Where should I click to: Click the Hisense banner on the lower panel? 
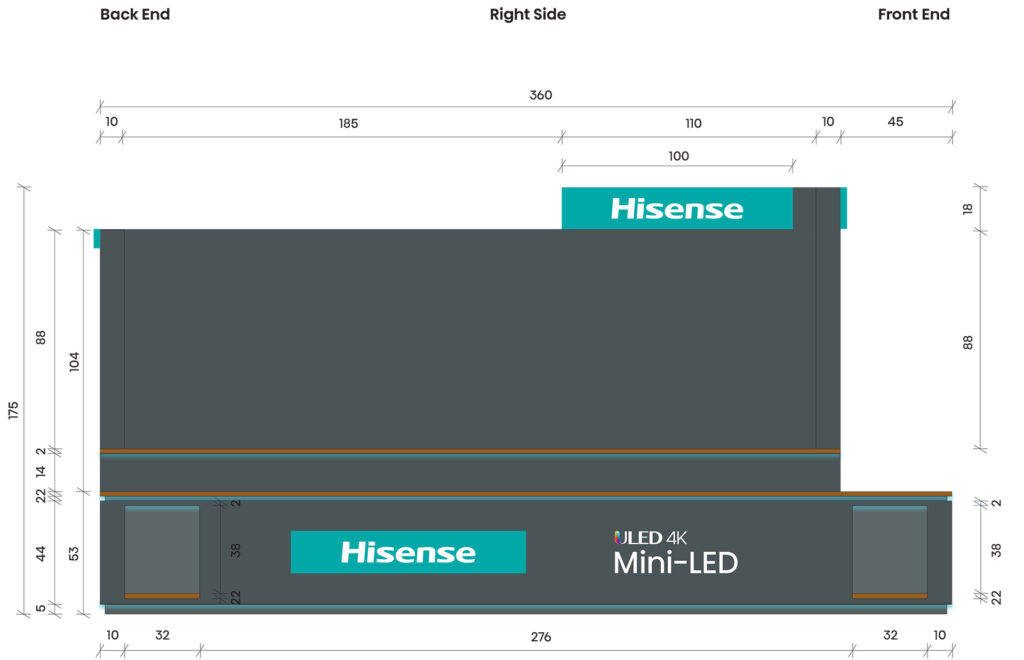408,552
